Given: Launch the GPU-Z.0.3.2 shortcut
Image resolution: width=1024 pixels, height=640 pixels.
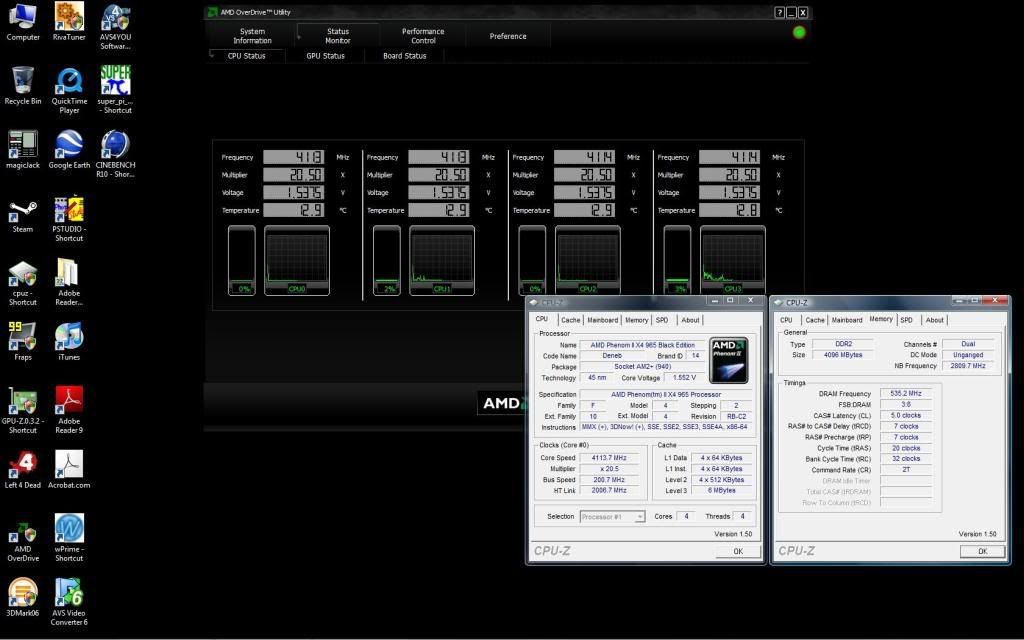Looking at the screenshot, I should click(x=23, y=410).
